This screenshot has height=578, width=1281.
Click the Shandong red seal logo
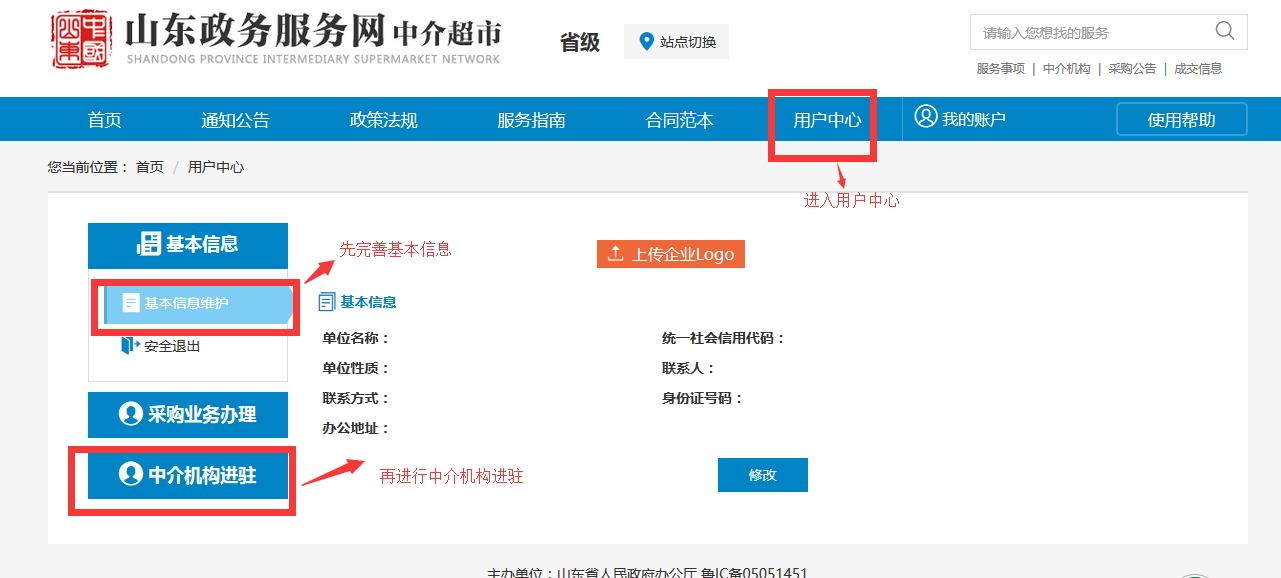(x=81, y=39)
